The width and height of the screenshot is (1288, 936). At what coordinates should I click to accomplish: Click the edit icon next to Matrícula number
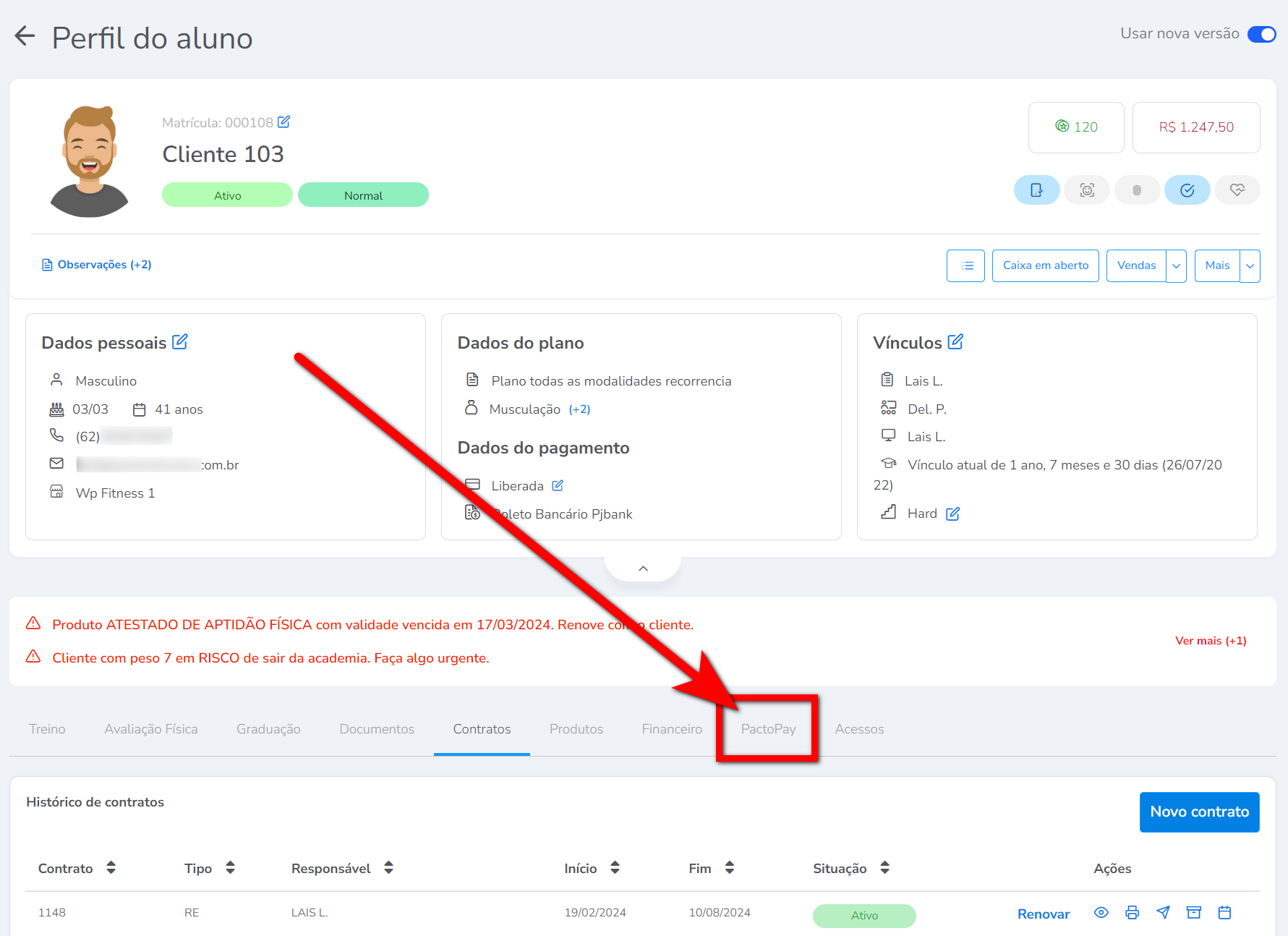(284, 122)
